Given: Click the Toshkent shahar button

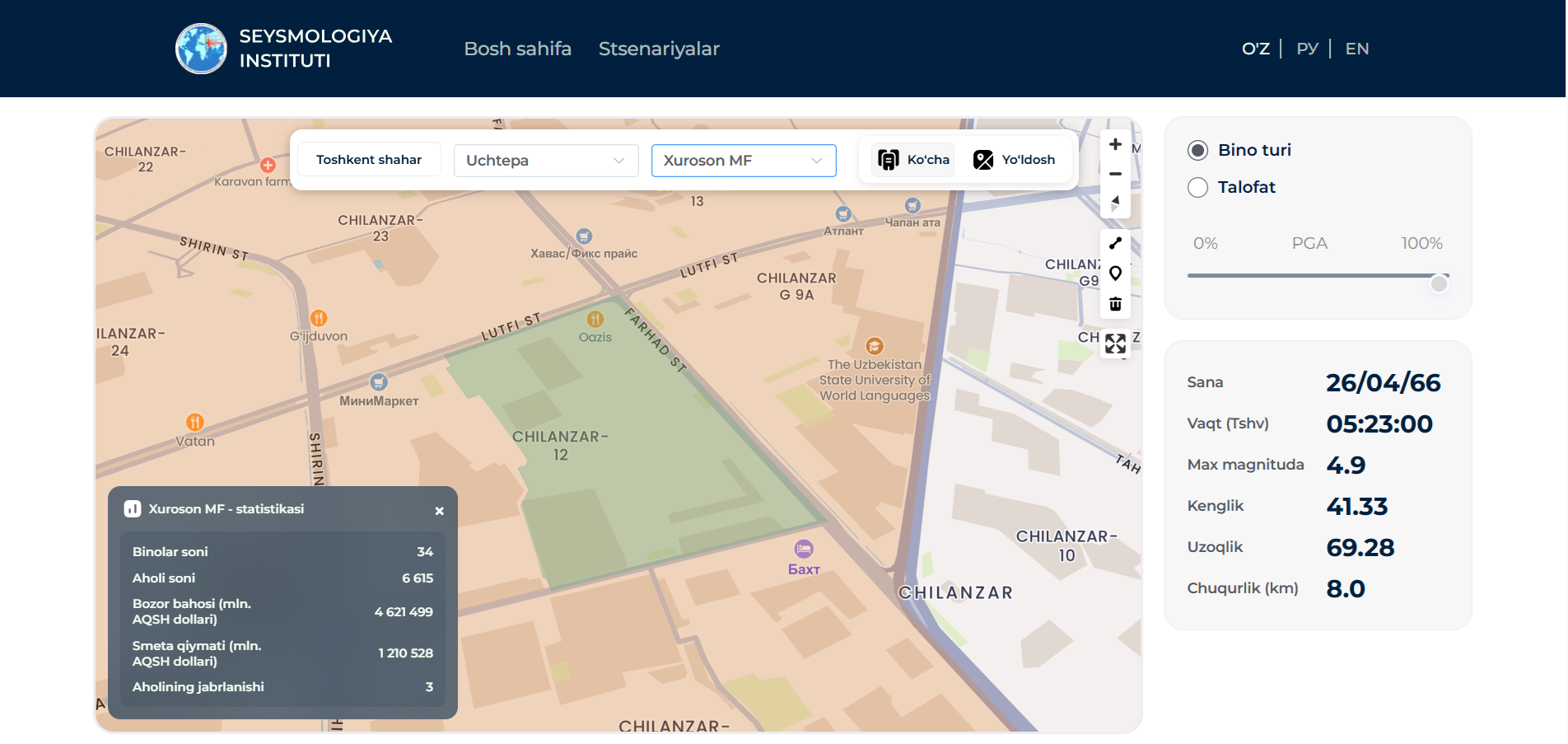Looking at the screenshot, I should (368, 160).
